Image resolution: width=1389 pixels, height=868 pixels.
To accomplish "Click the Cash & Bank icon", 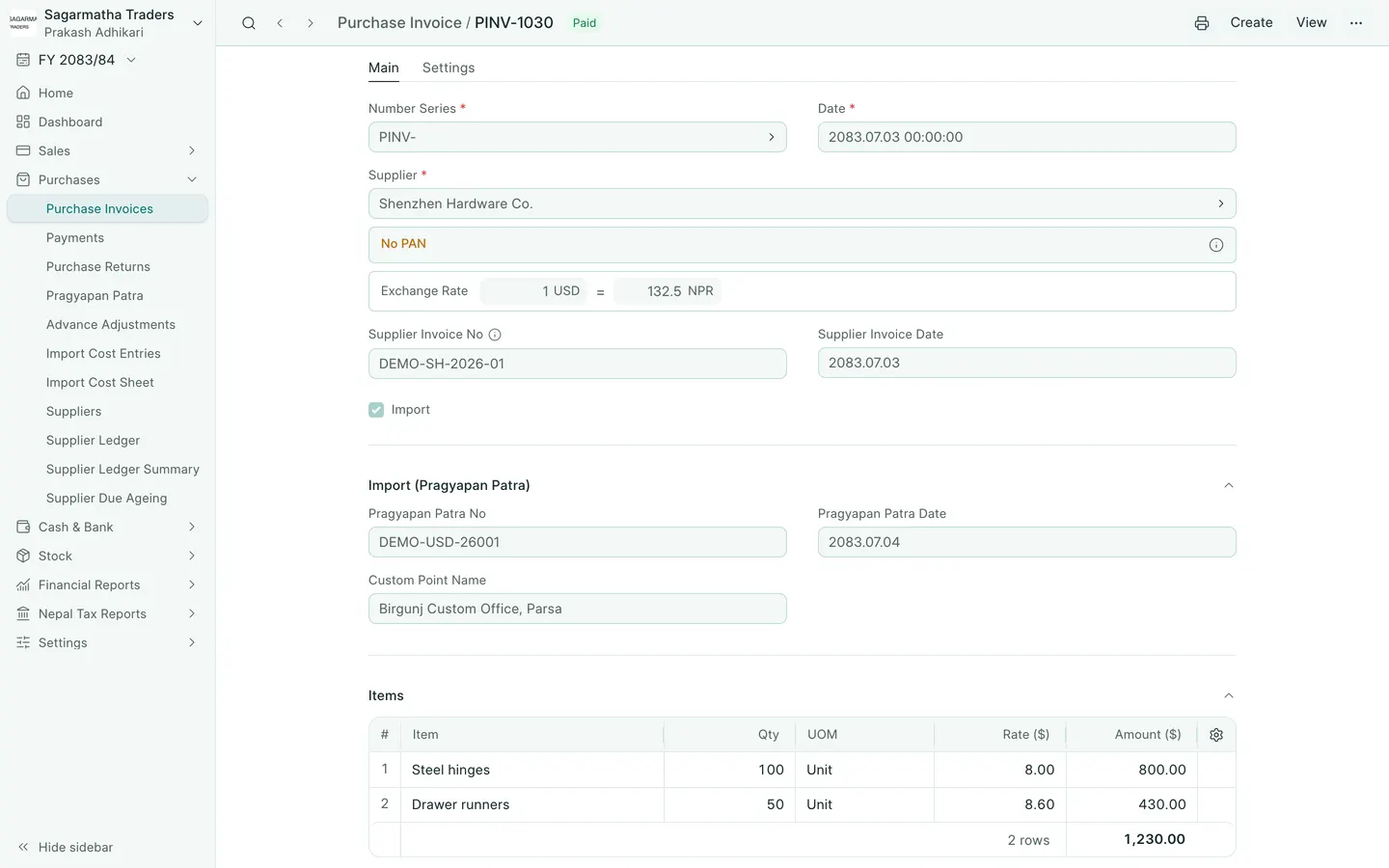I will [x=23, y=527].
